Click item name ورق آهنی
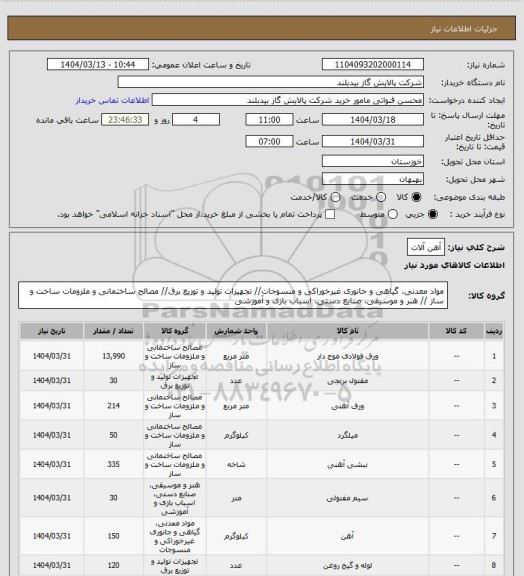Image resolution: width=524 pixels, height=576 pixels. click(x=347, y=406)
